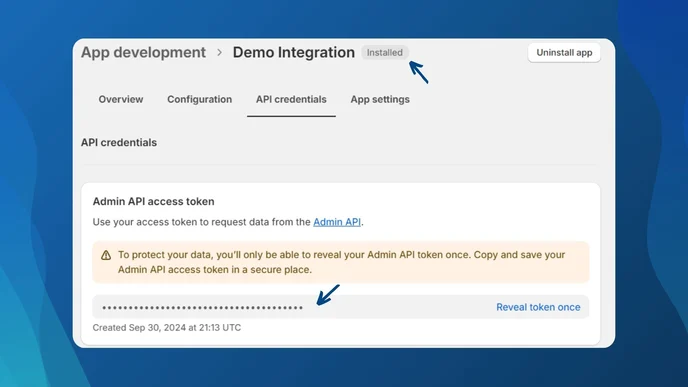
Task: Click the breadcrumb chevron separator icon
Action: click(219, 53)
